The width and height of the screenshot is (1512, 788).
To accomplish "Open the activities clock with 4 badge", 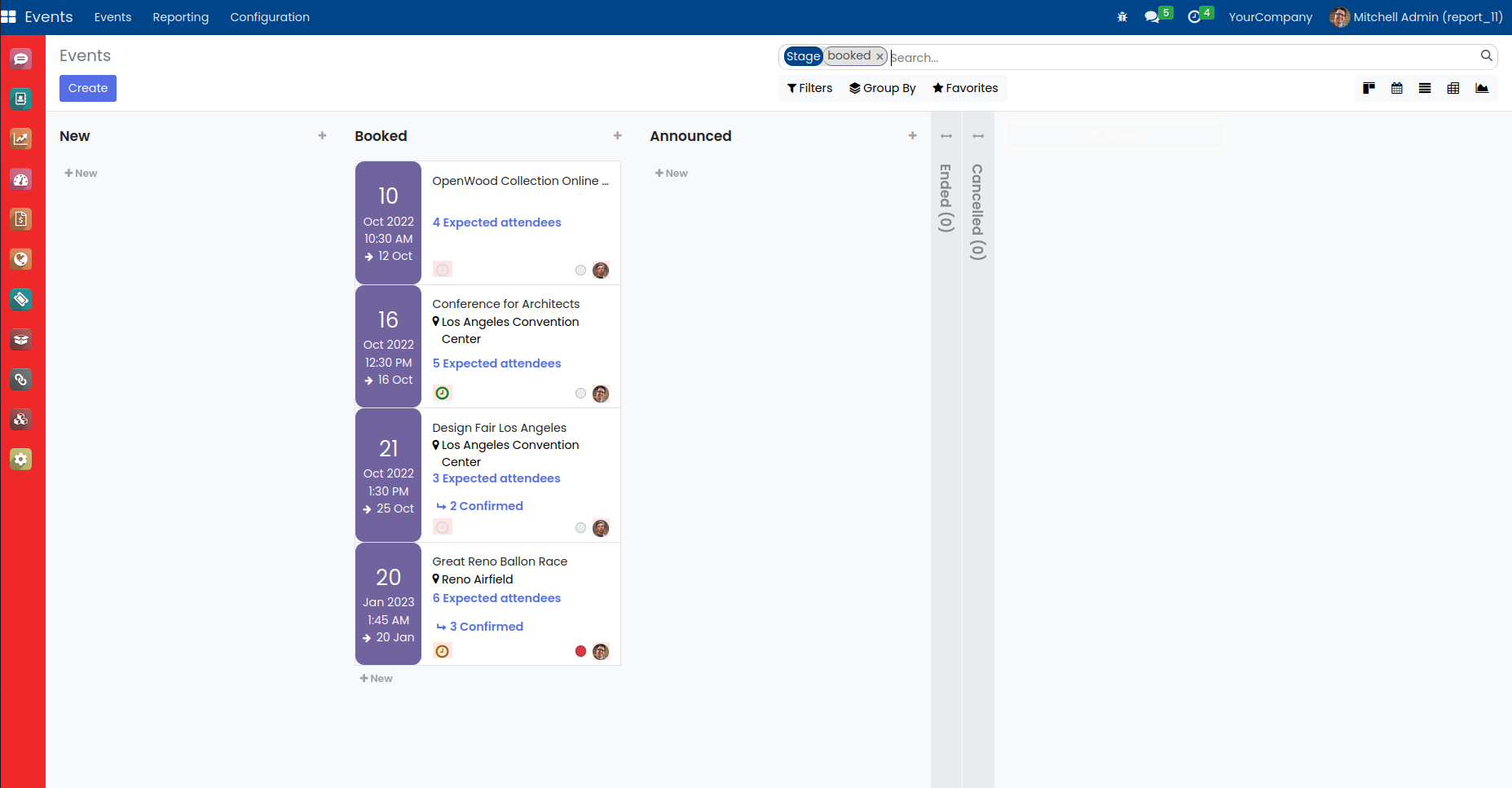I will click(x=1195, y=17).
